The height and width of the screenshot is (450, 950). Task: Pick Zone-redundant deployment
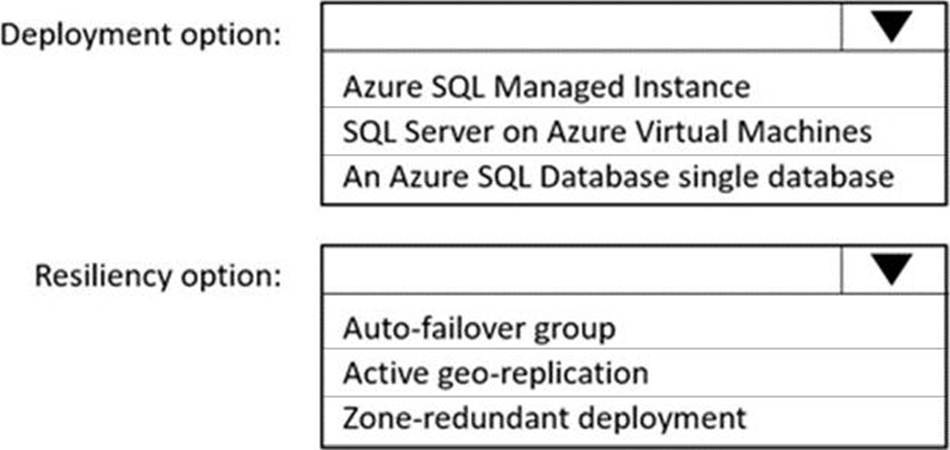click(x=544, y=417)
